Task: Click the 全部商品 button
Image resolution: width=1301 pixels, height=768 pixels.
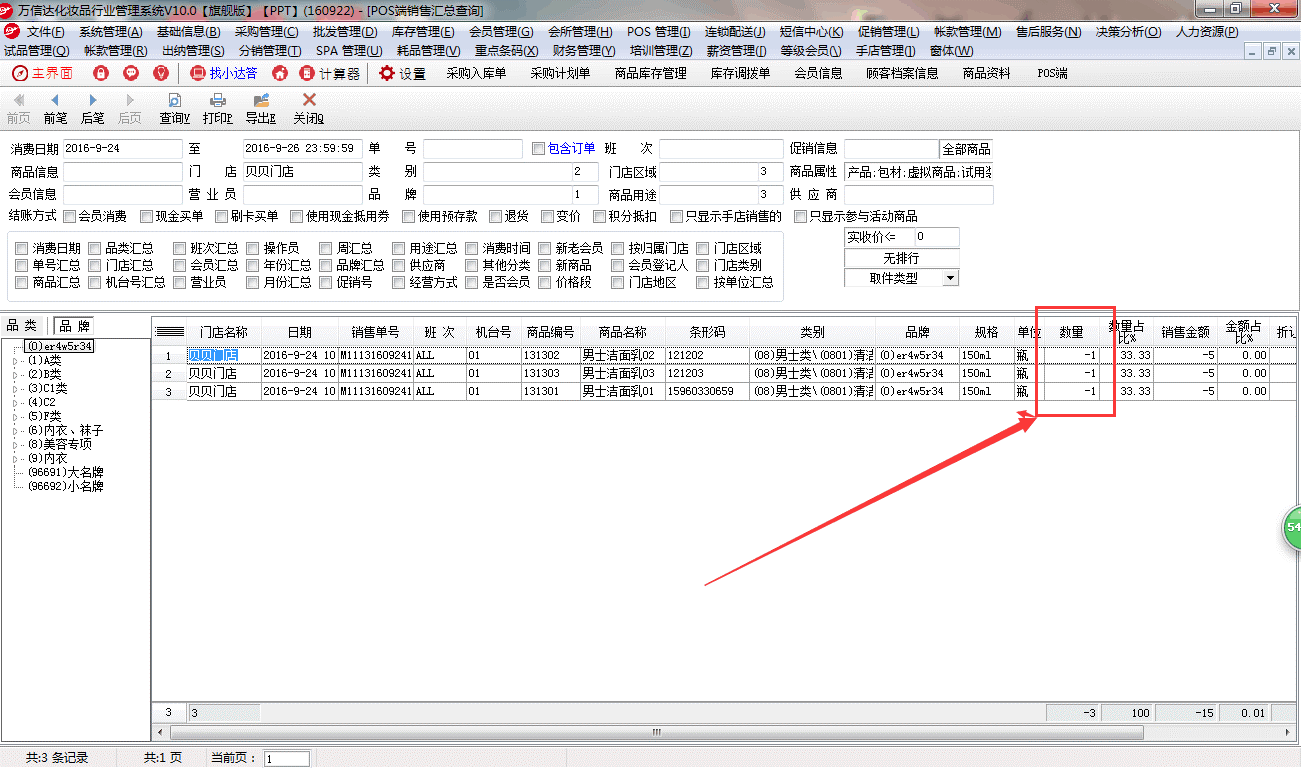Action: 966,148
